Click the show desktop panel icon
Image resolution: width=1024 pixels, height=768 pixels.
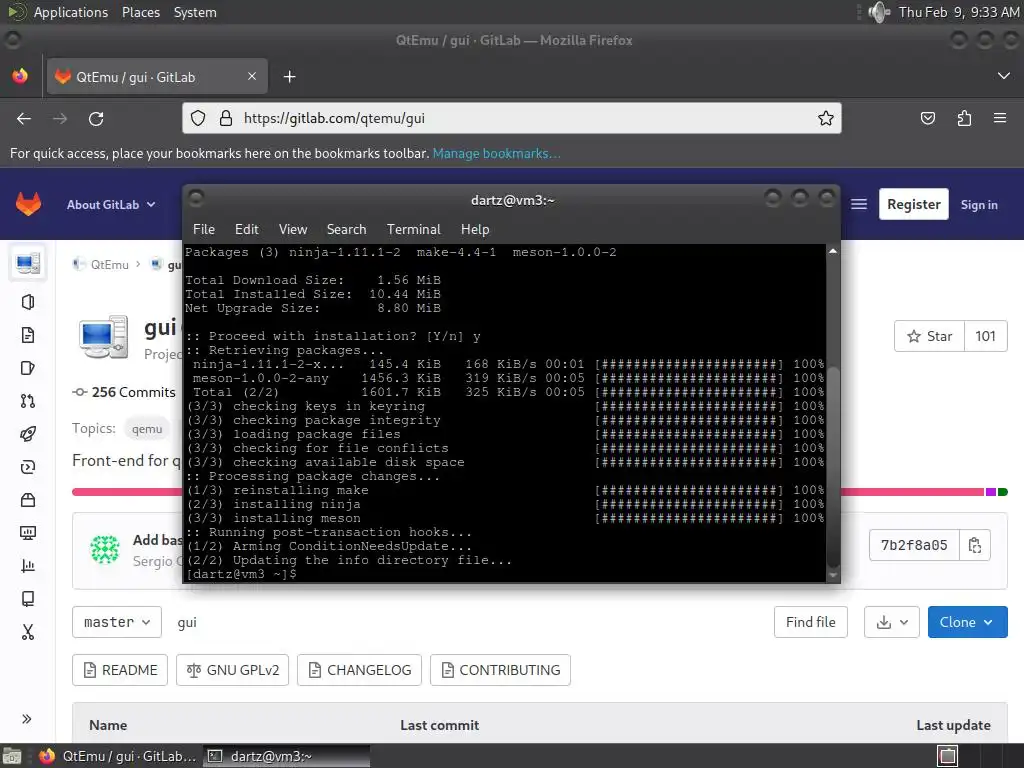point(12,756)
